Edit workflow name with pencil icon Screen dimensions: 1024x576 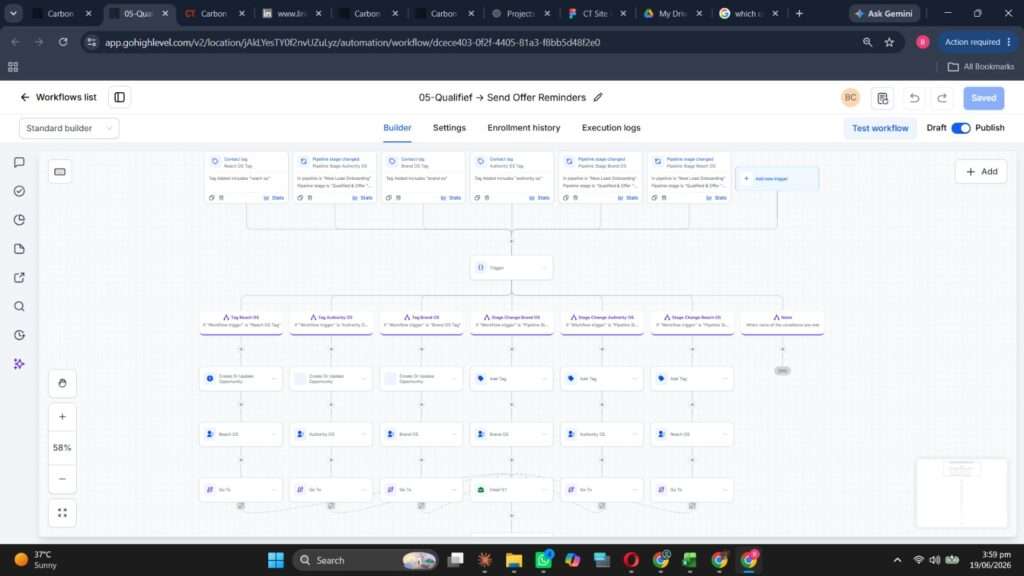598,97
